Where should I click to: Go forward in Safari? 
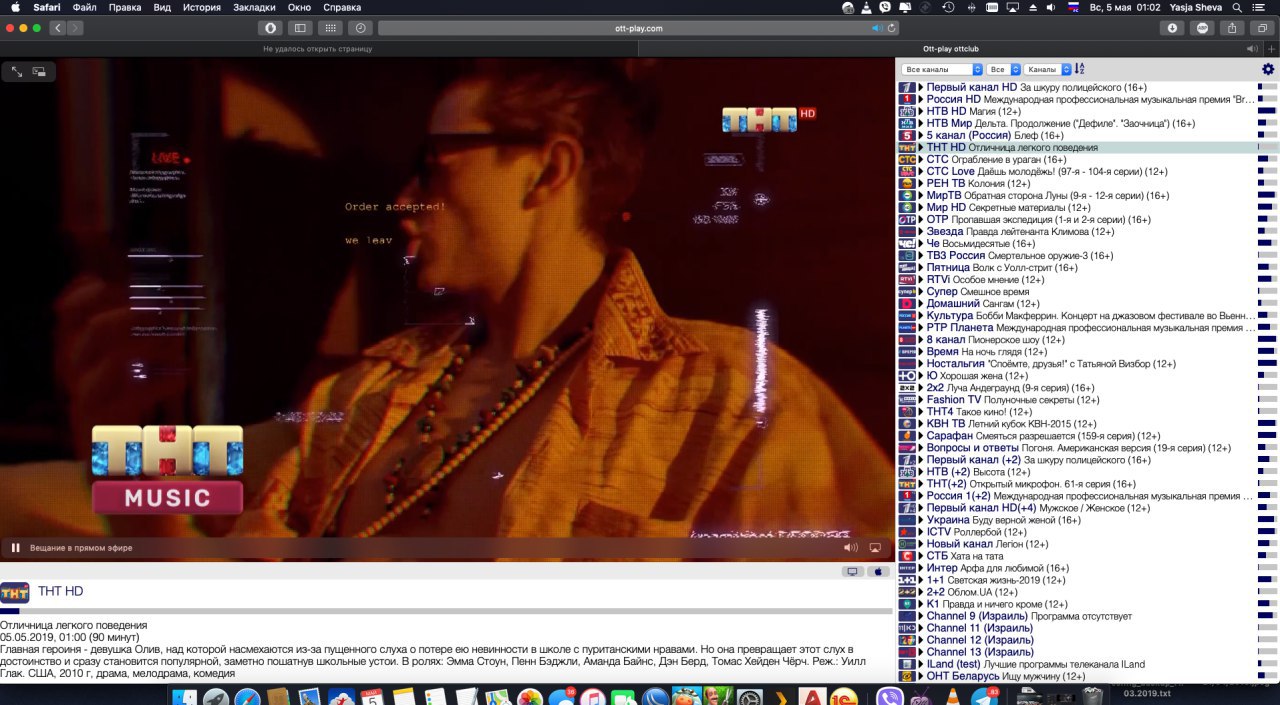pyautogui.click(x=75, y=28)
